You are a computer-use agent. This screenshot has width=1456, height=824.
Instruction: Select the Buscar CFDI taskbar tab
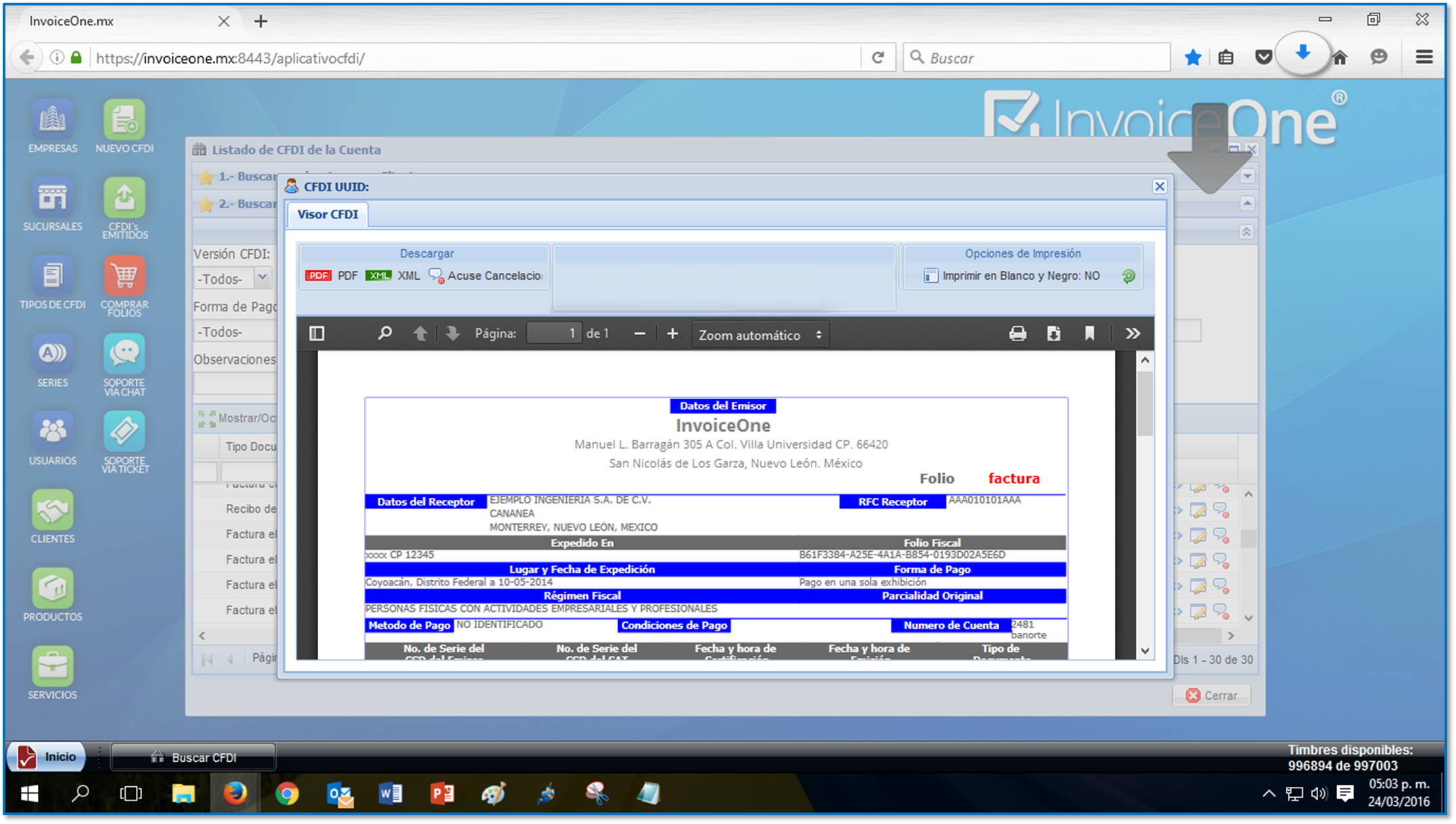193,757
